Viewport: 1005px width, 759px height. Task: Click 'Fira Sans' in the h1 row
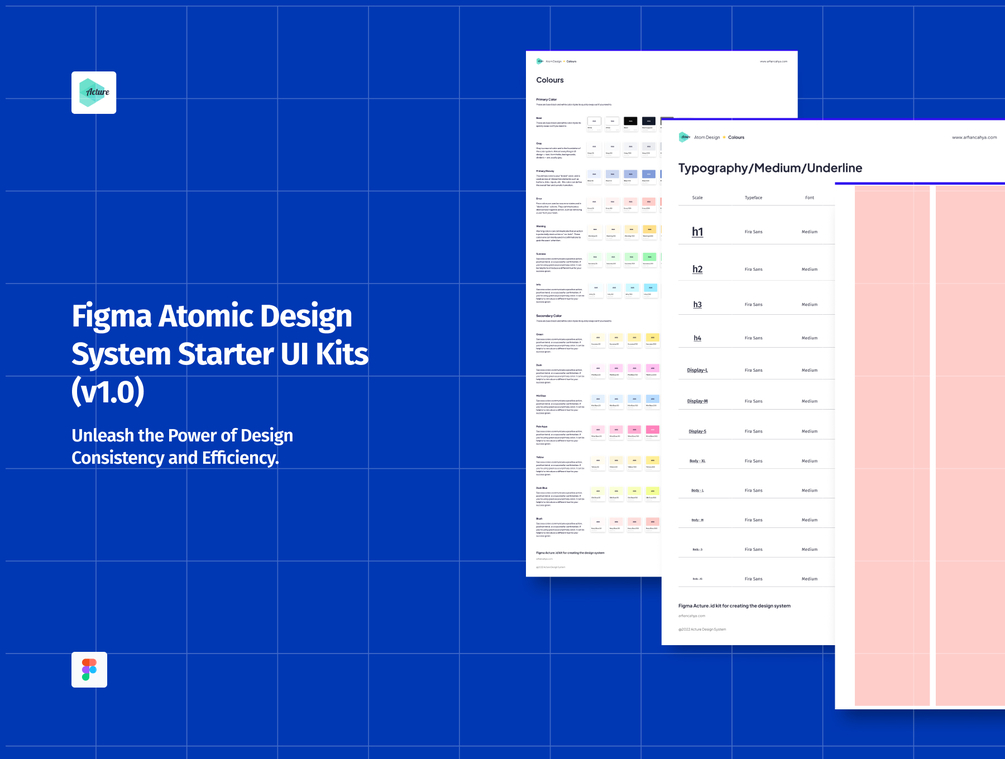(x=753, y=231)
